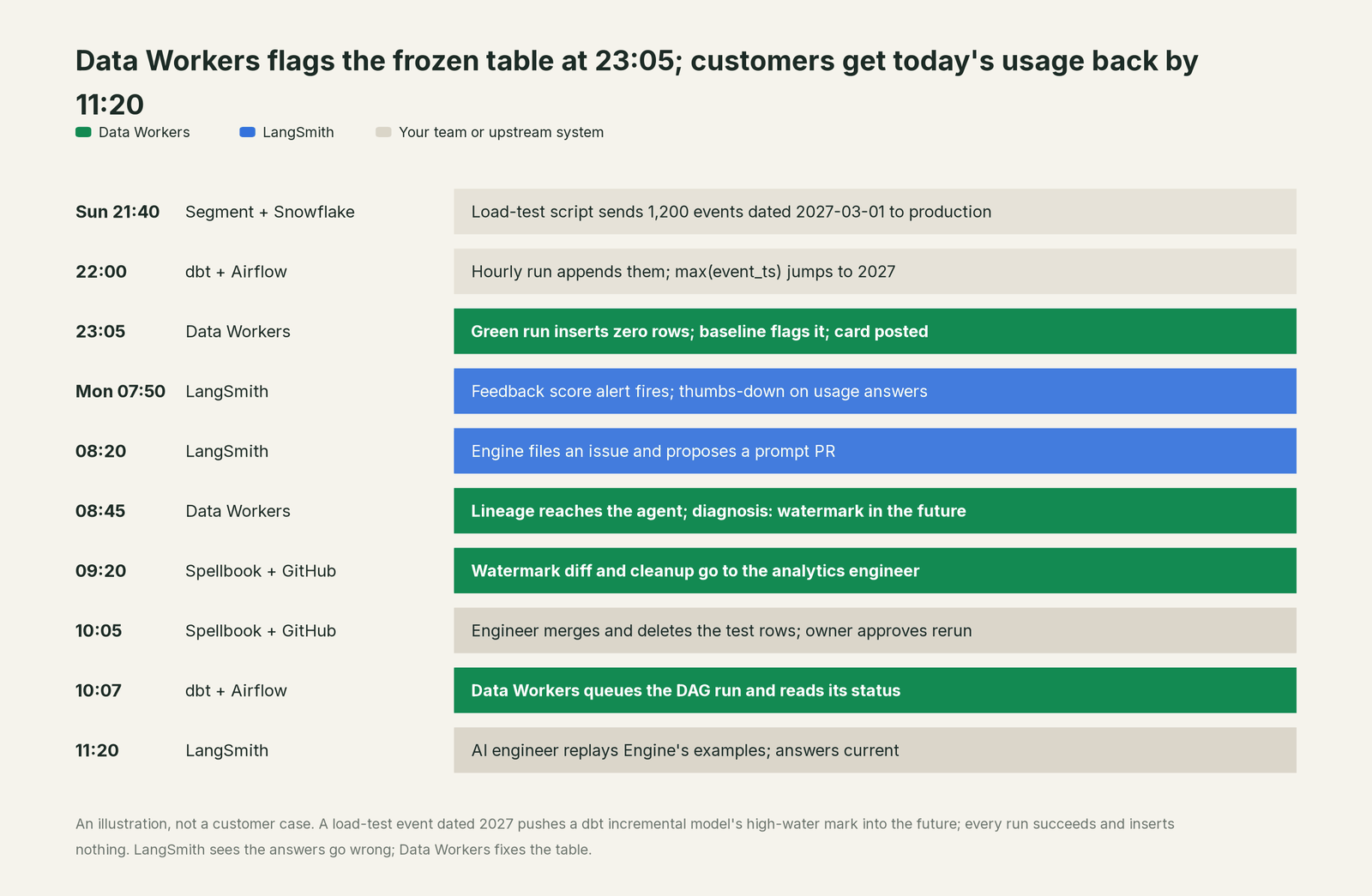Click the '08:45' timestamp
Screen dimensions: 1372x896
[100, 511]
